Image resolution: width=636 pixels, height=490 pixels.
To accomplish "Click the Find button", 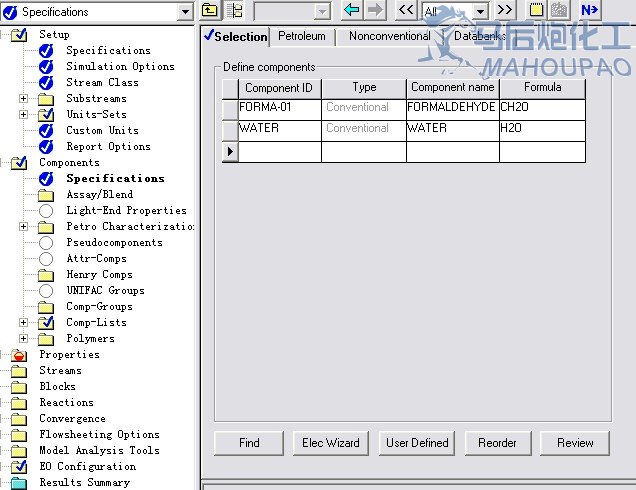I will [x=249, y=443].
